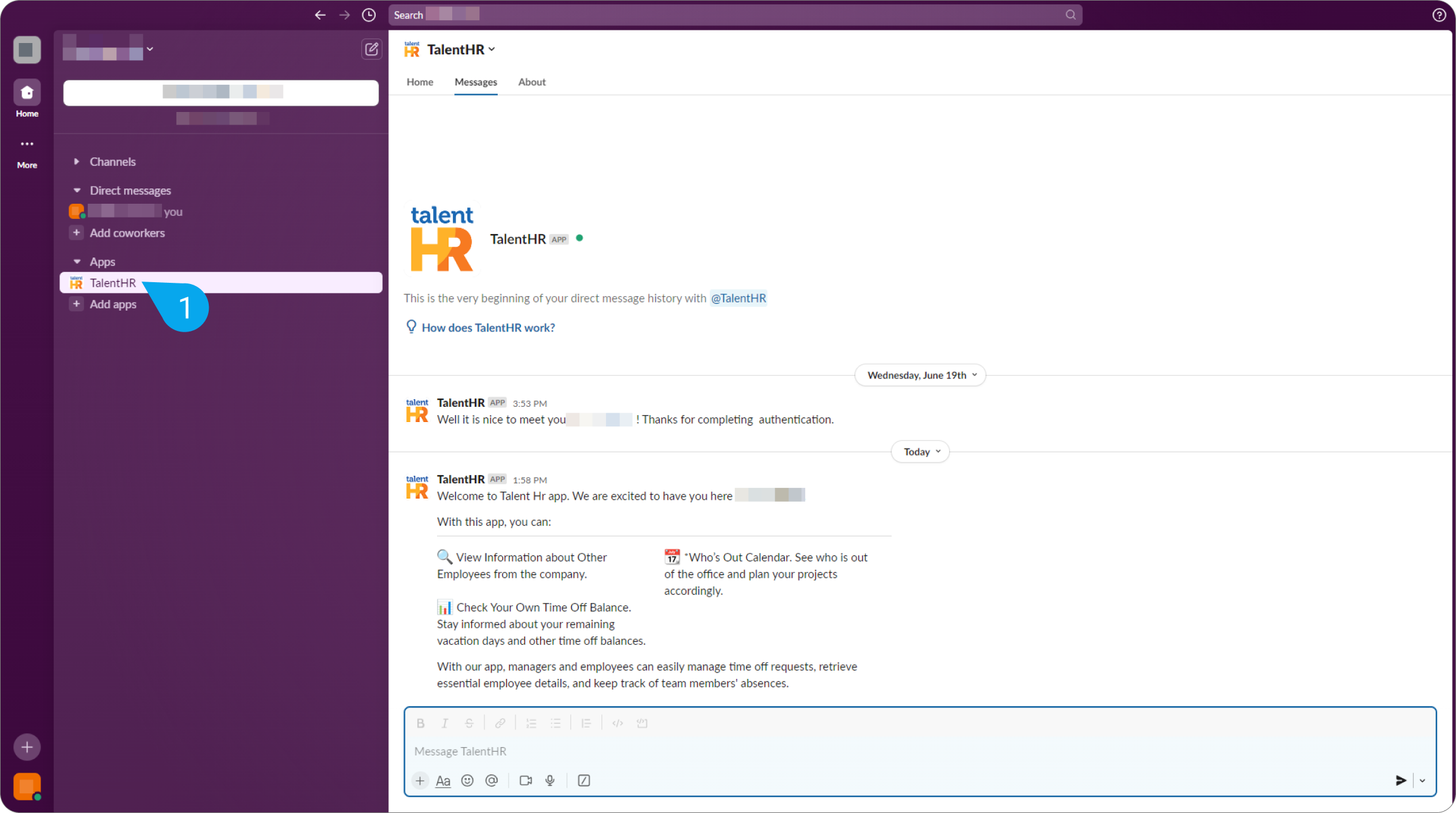Insert a link in the message

500,723
